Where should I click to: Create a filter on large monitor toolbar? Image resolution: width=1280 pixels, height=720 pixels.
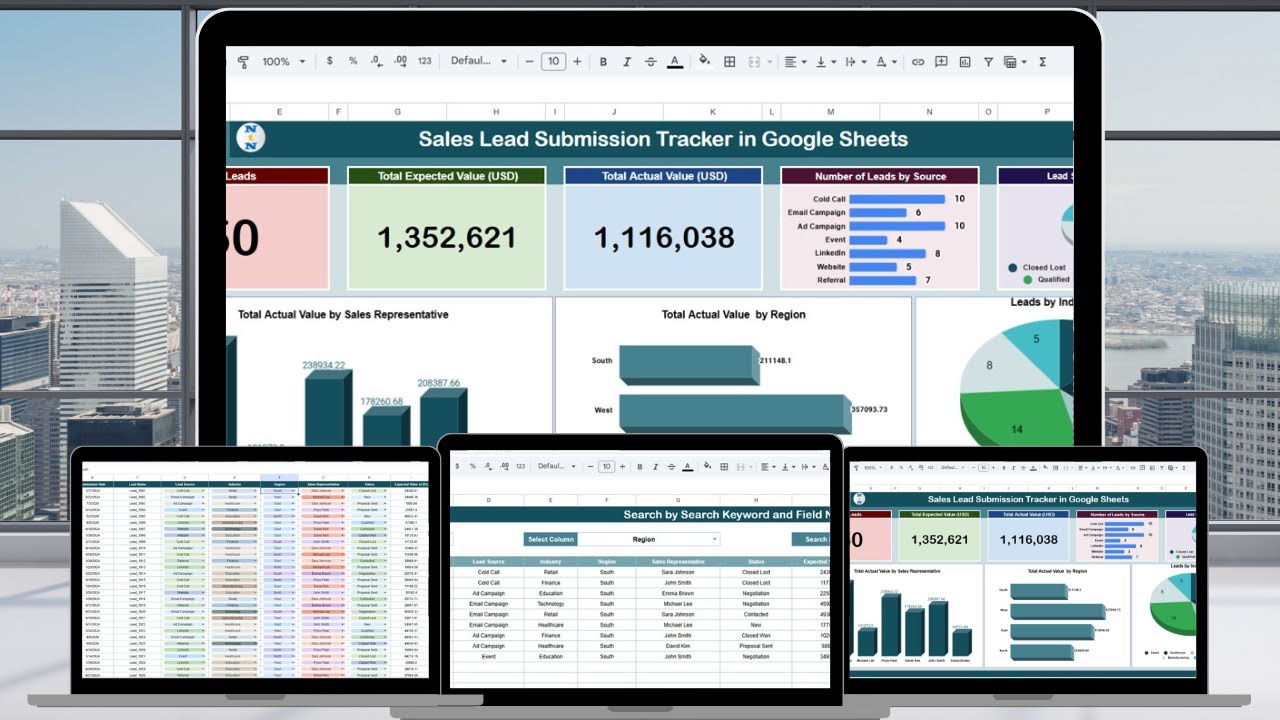coord(988,62)
